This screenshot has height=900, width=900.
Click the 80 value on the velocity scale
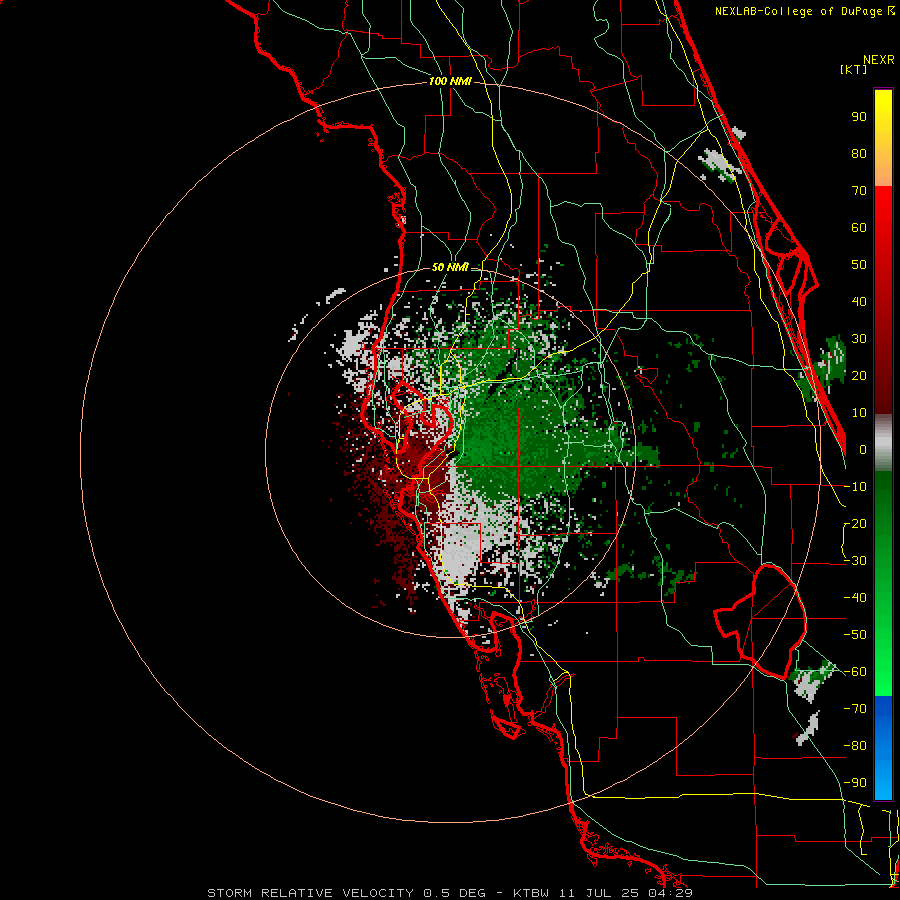click(x=859, y=154)
